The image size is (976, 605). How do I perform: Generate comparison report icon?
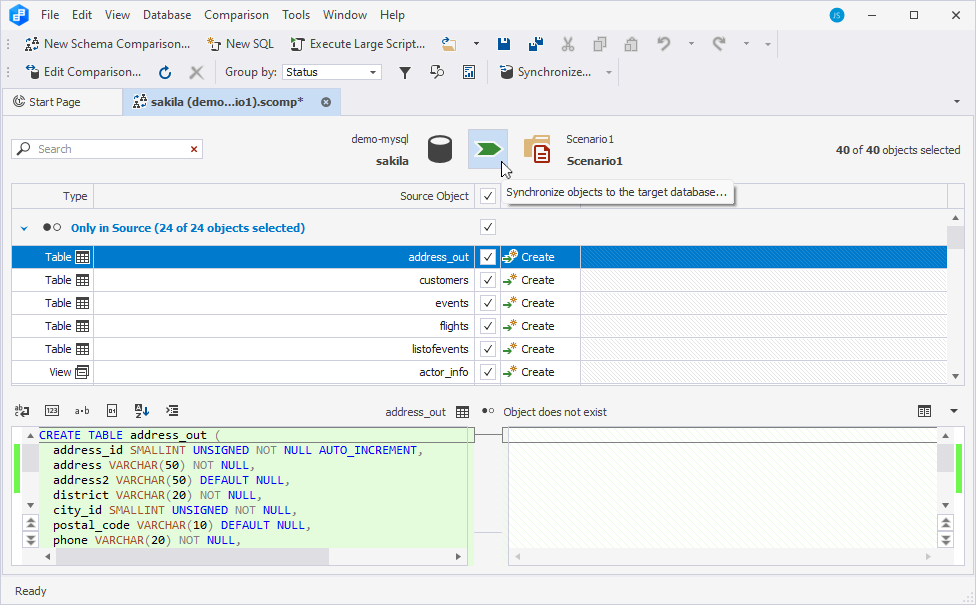[x=469, y=72]
